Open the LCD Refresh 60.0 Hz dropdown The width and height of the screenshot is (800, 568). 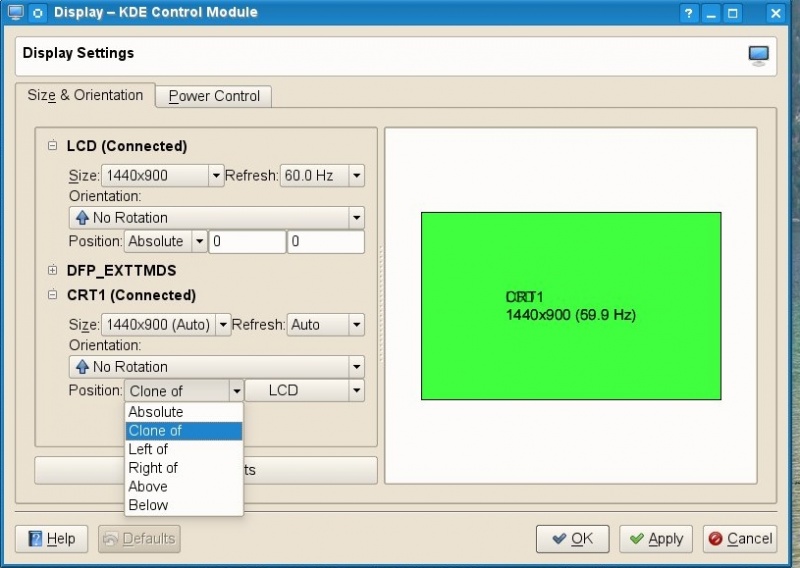pyautogui.click(x=322, y=176)
